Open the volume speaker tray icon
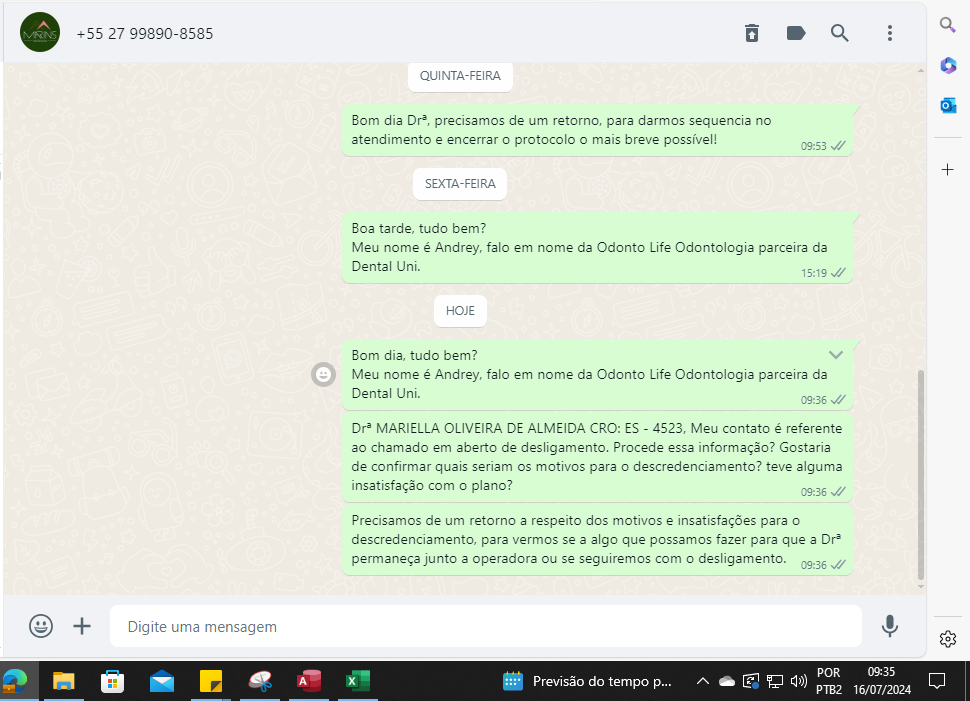The image size is (970, 701). (x=799, y=681)
